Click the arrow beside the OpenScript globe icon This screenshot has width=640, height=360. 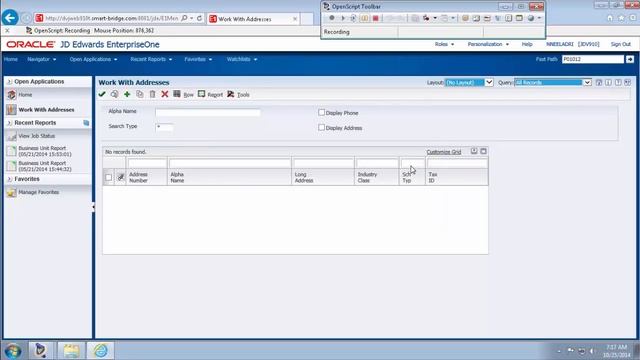pos(539,18)
